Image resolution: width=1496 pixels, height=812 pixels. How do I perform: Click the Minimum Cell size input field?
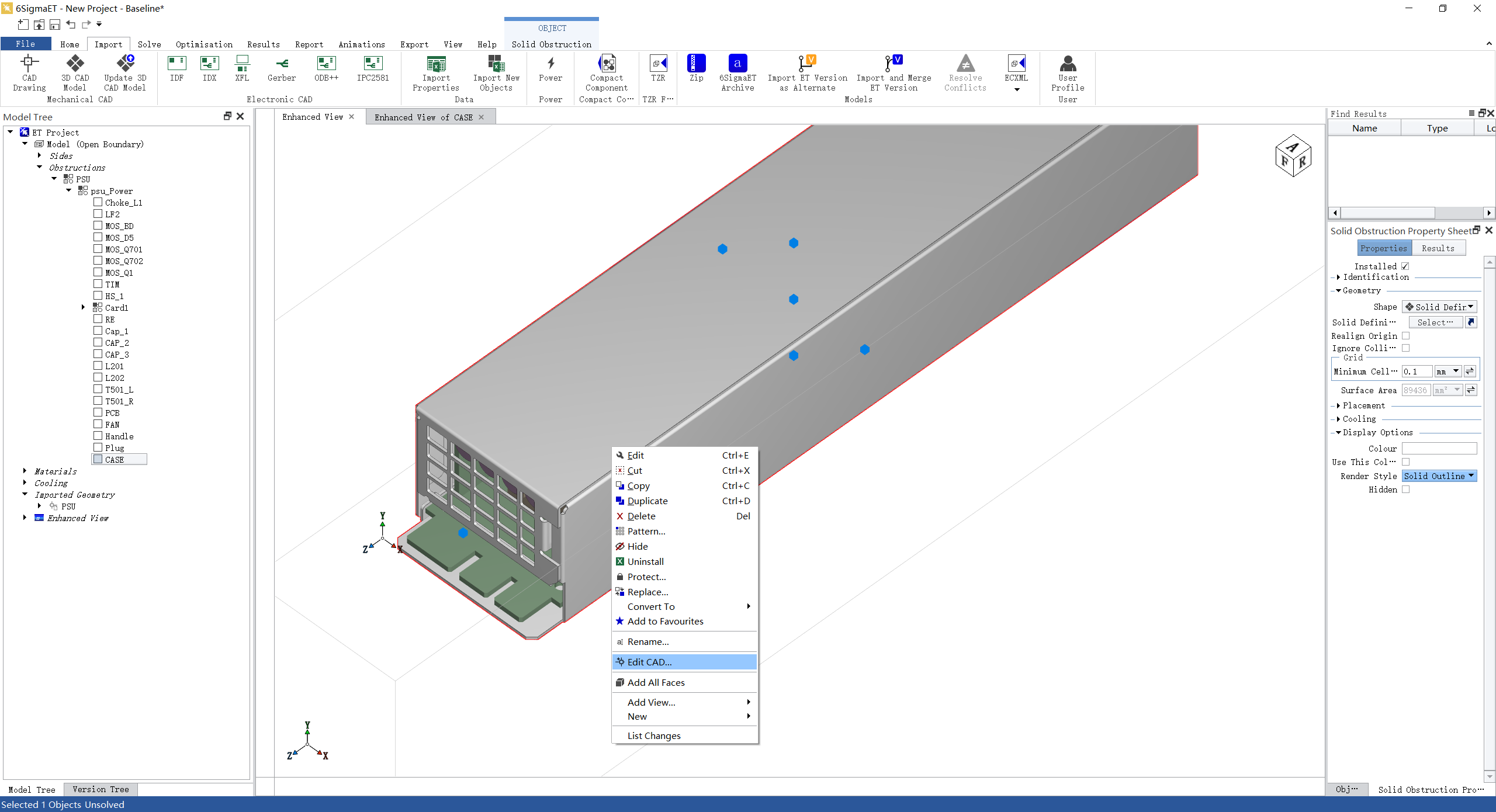[1417, 372]
